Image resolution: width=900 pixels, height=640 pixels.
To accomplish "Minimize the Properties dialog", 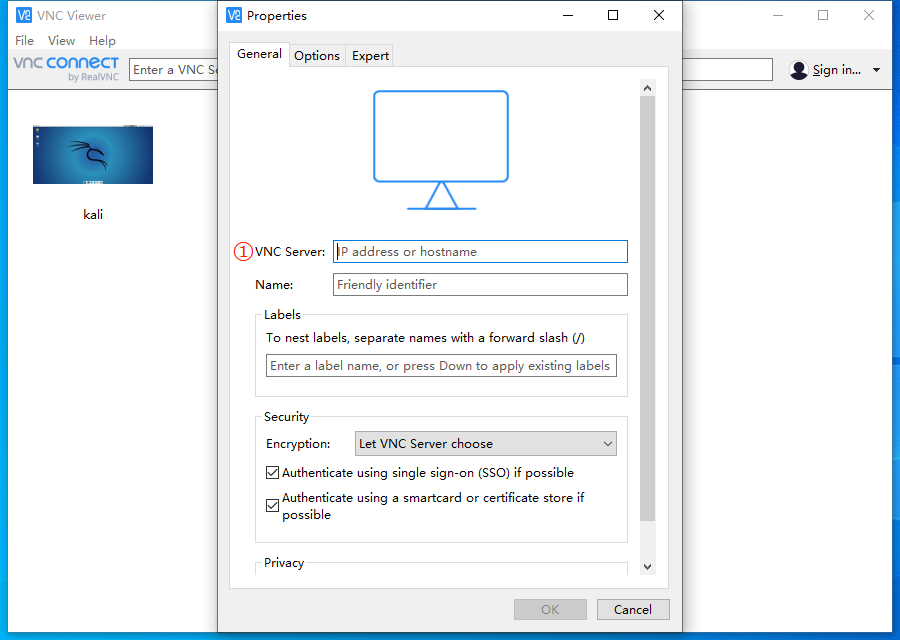I will point(568,15).
